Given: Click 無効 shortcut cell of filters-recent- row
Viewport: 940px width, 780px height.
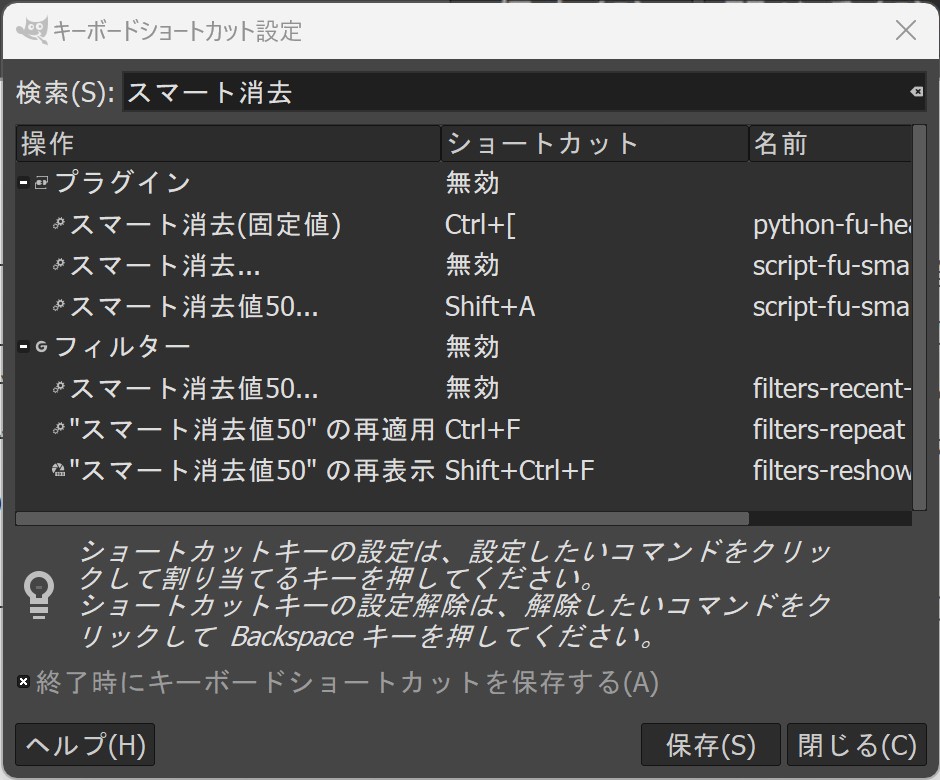Looking at the screenshot, I should pos(472,389).
